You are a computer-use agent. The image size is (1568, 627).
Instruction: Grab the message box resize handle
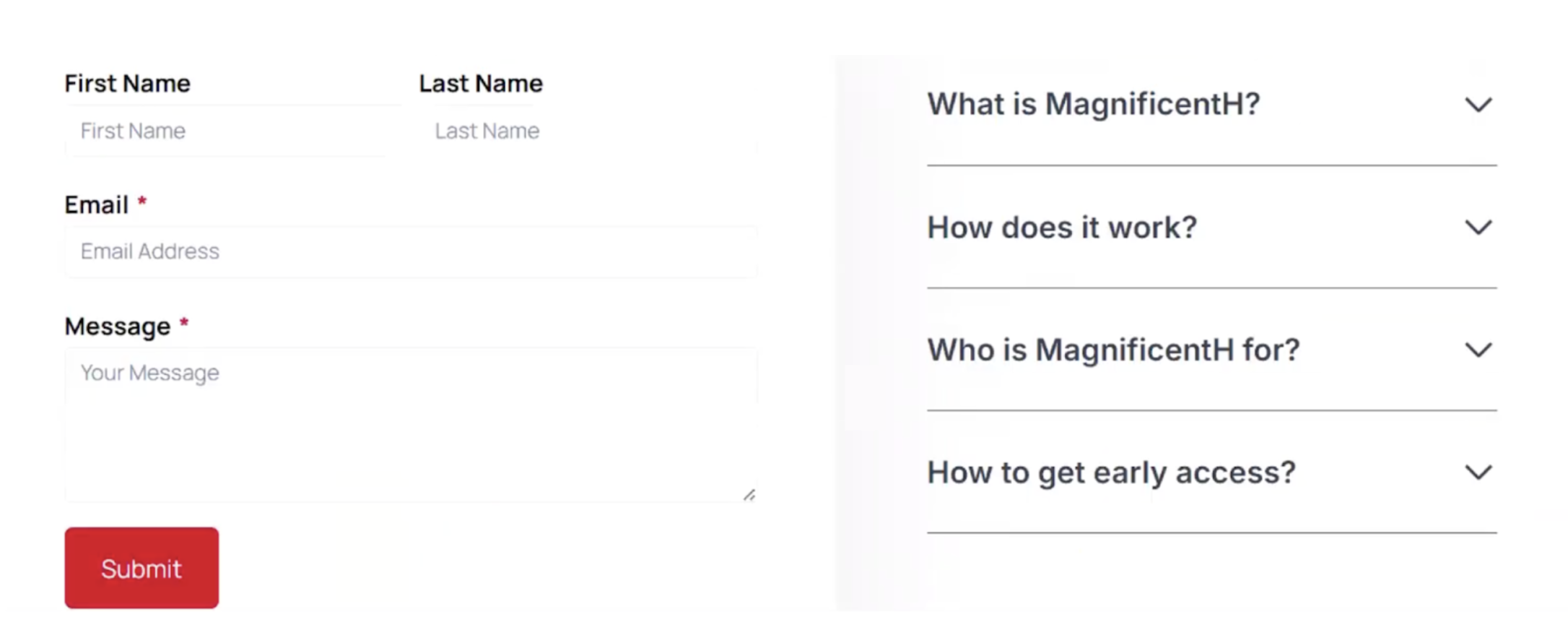point(749,495)
